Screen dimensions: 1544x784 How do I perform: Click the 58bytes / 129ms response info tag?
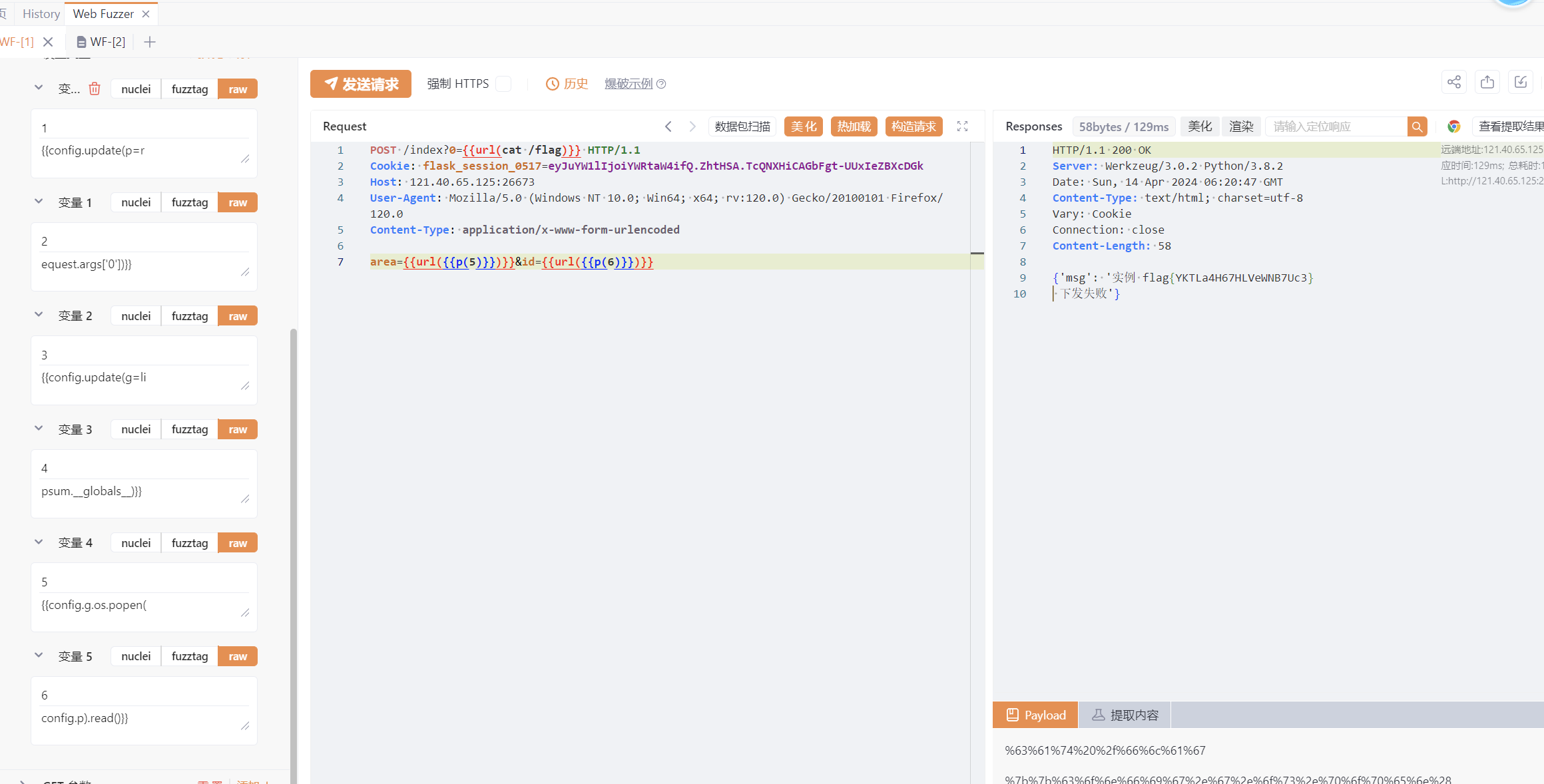[x=1124, y=126]
